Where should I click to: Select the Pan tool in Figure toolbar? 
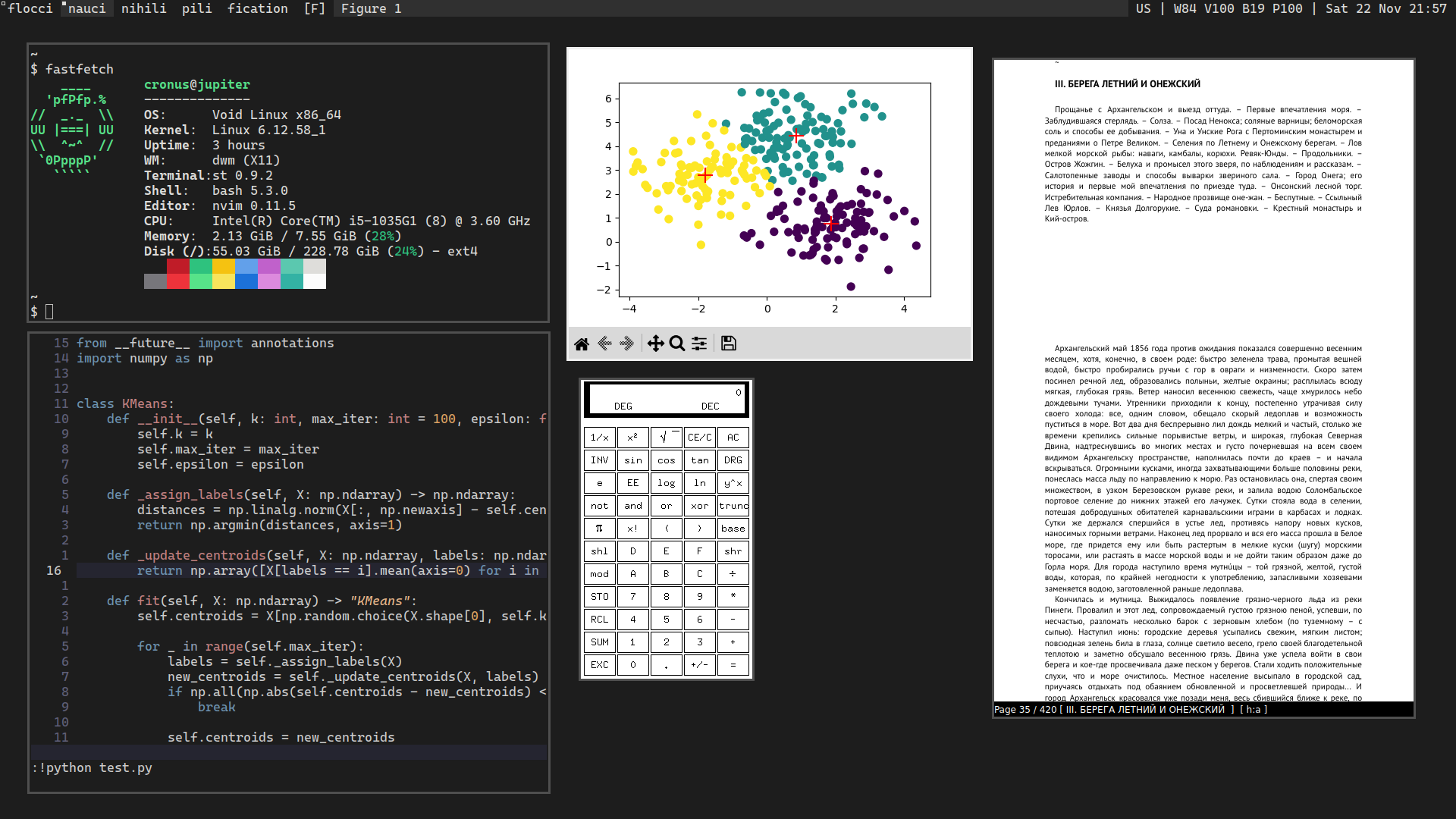[x=655, y=344]
